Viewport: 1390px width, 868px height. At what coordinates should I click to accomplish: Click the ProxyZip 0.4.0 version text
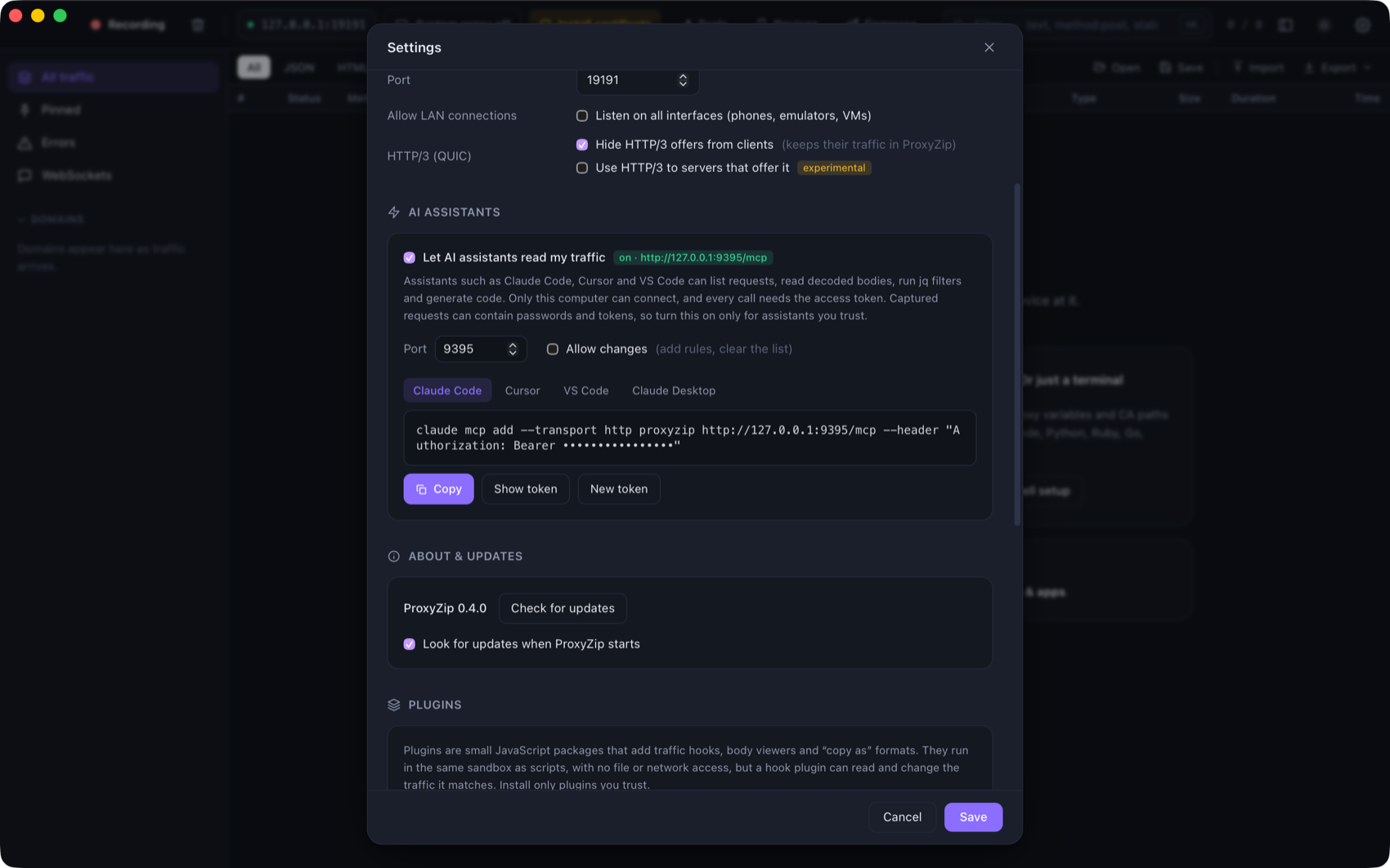tap(445, 608)
